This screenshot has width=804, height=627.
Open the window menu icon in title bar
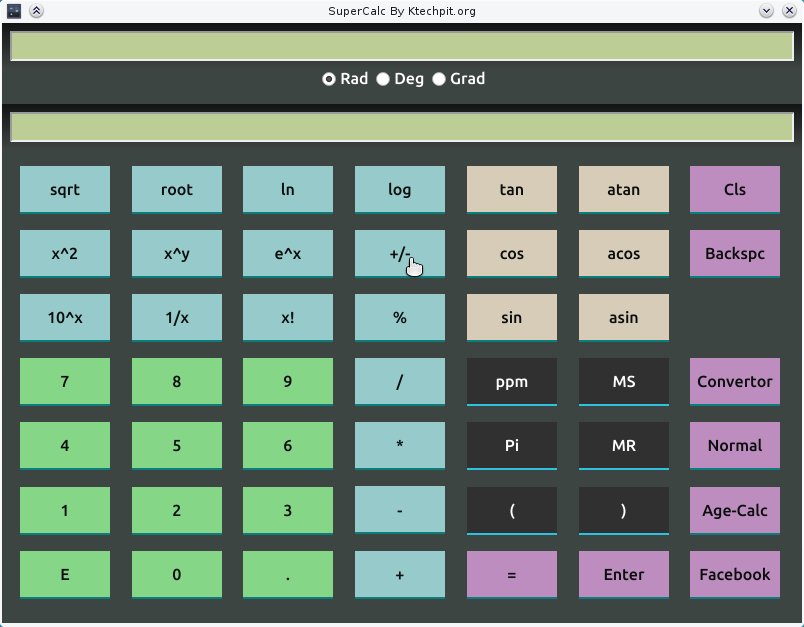point(14,11)
